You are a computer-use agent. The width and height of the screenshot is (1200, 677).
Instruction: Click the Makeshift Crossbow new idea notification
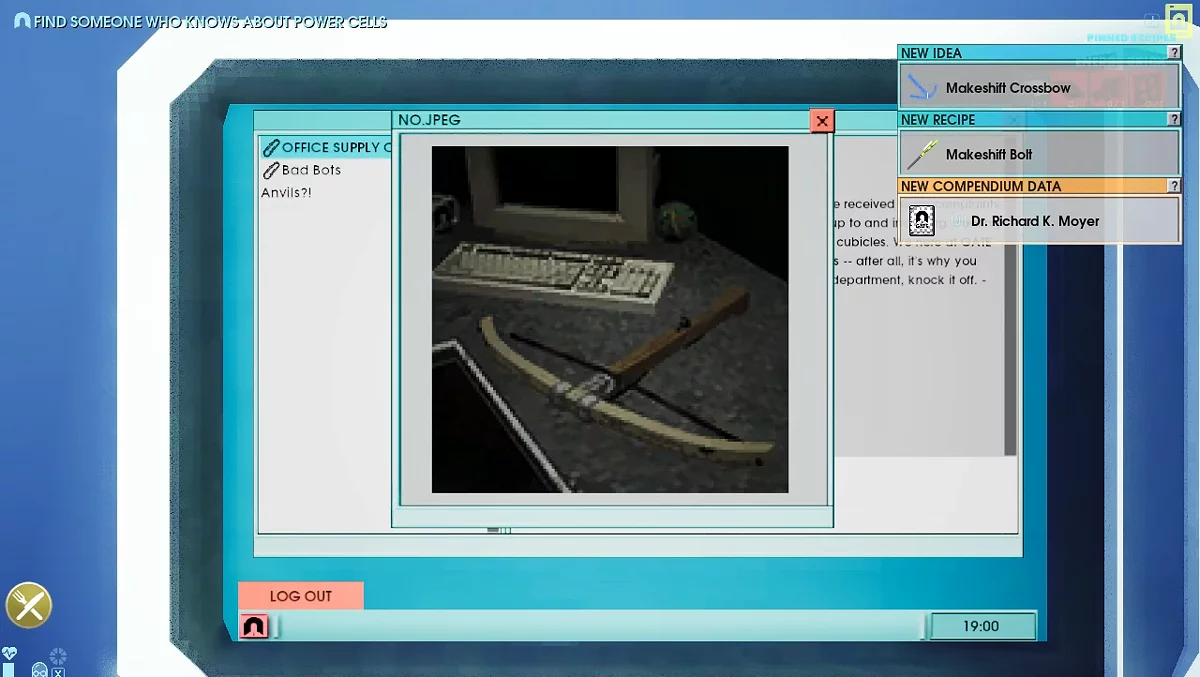pos(1040,87)
